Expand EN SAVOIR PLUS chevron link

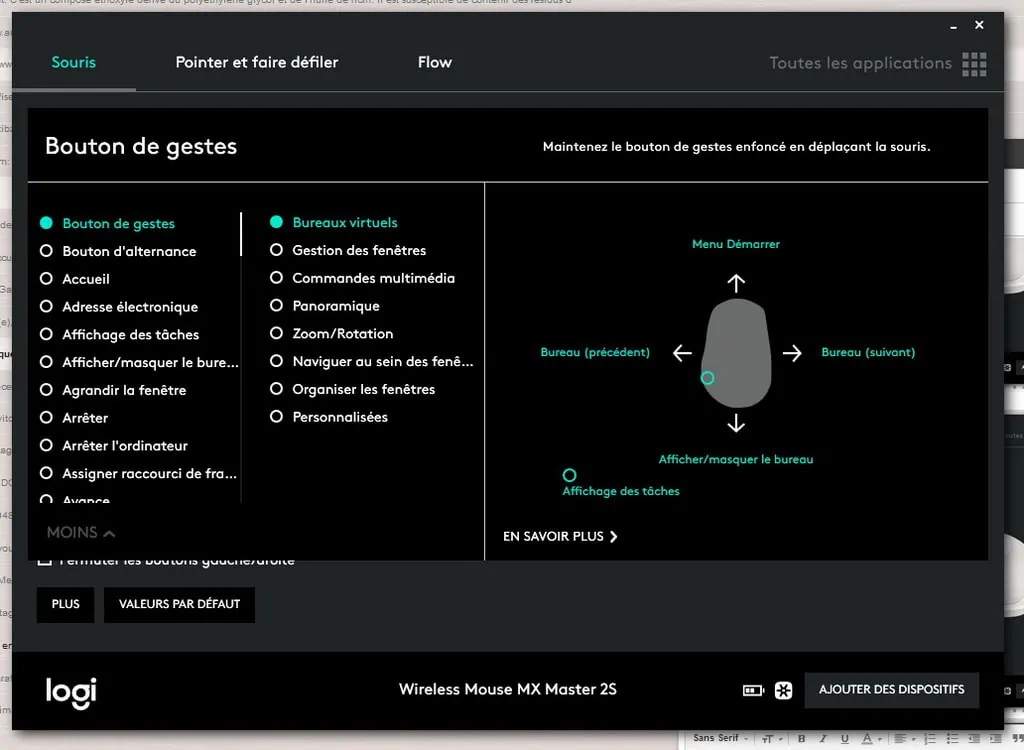[560, 537]
